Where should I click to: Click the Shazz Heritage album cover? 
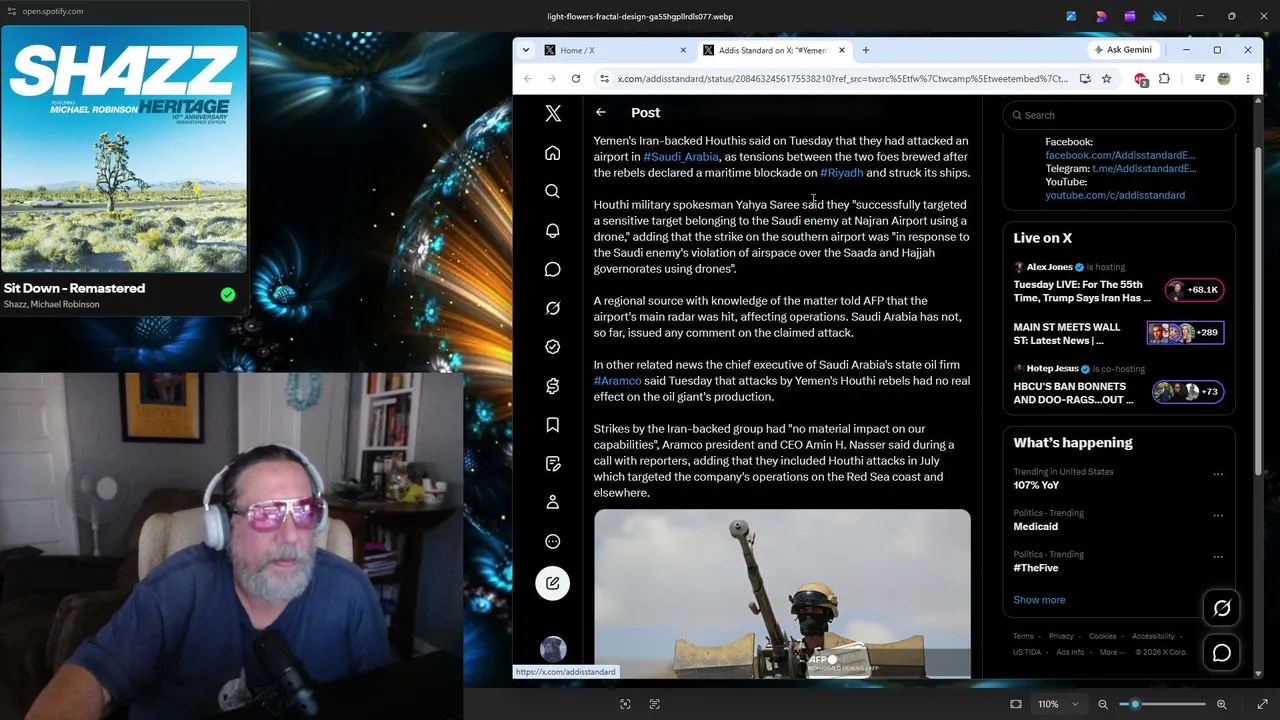click(124, 150)
